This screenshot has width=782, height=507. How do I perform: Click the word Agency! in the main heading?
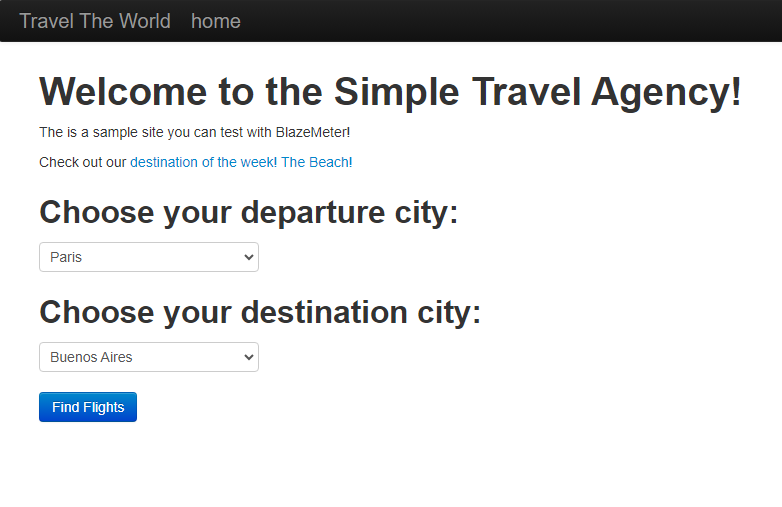666,92
